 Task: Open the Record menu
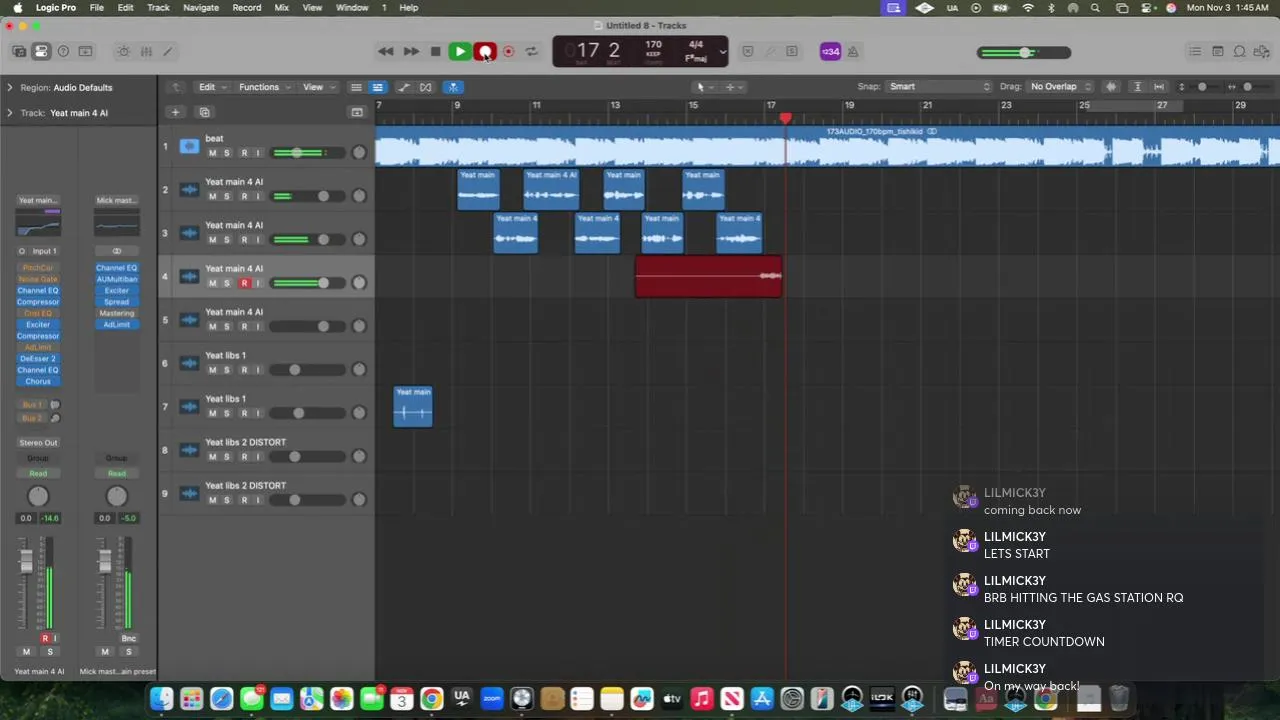tap(246, 7)
